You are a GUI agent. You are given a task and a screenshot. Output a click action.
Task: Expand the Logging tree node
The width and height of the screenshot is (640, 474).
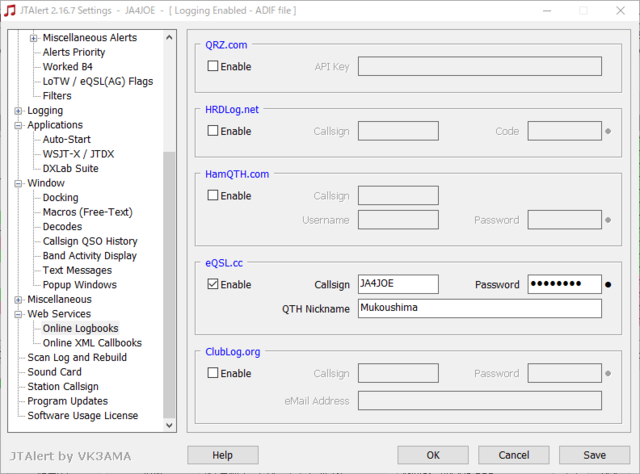click(18, 111)
